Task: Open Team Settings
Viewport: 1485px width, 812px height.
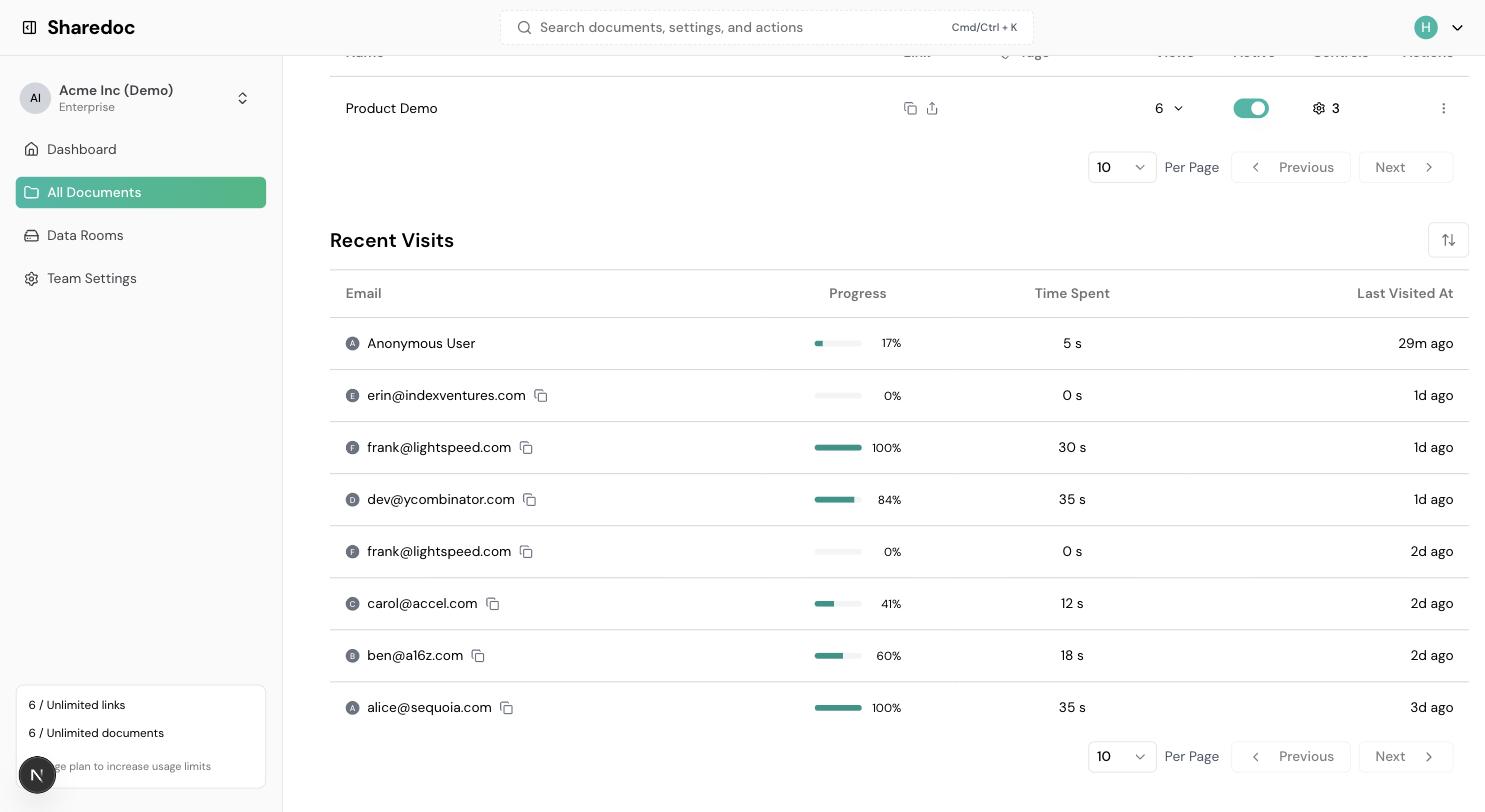Action: pos(141,279)
